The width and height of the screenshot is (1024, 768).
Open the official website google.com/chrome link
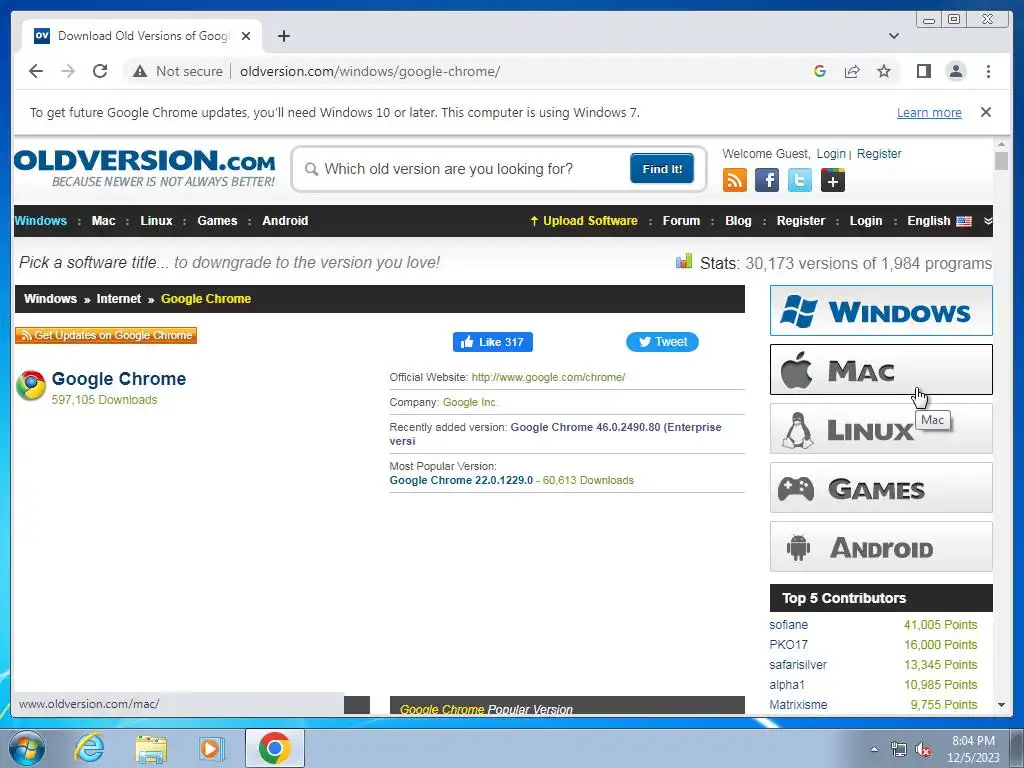click(x=548, y=377)
